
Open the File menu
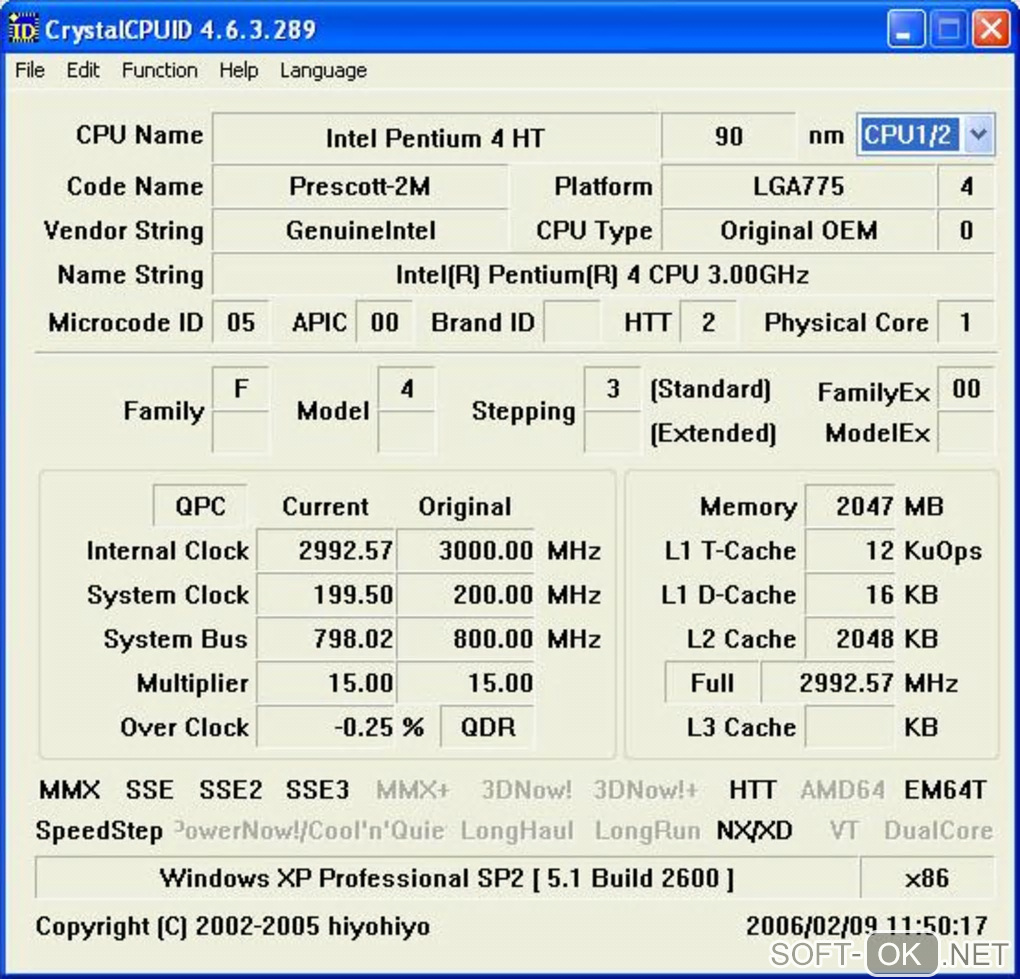[x=30, y=70]
